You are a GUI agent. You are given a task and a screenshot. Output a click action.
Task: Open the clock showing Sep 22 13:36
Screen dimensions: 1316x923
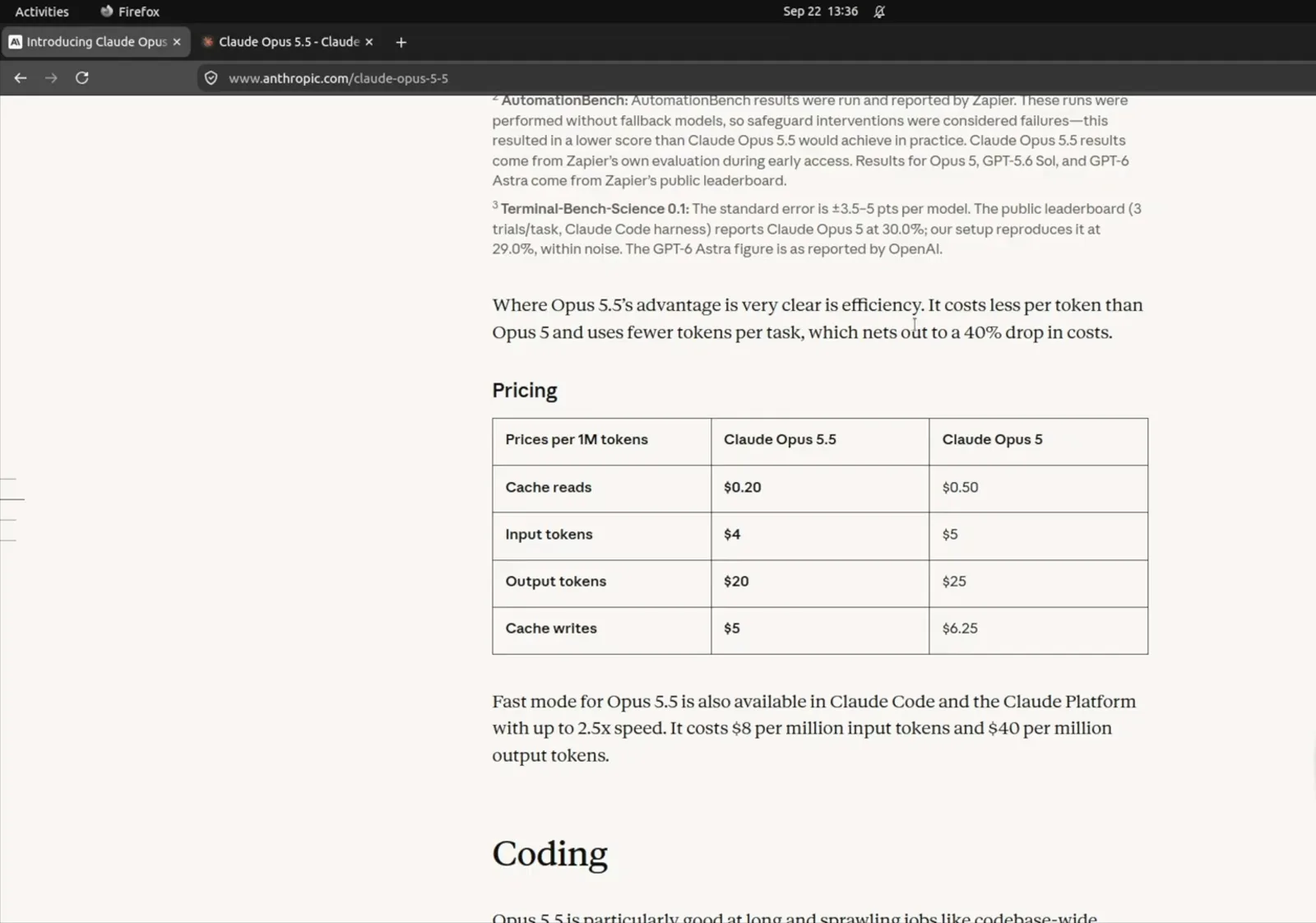pyautogui.click(x=820, y=12)
